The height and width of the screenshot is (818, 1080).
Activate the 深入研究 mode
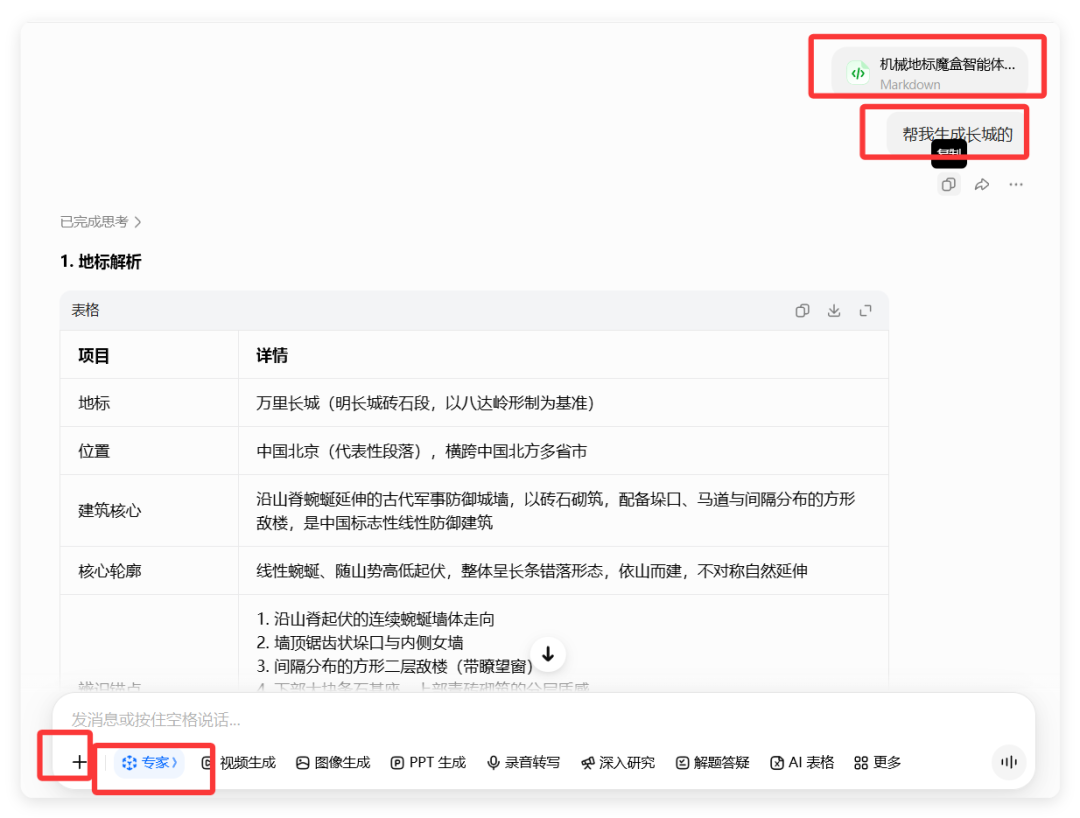[x=618, y=762]
